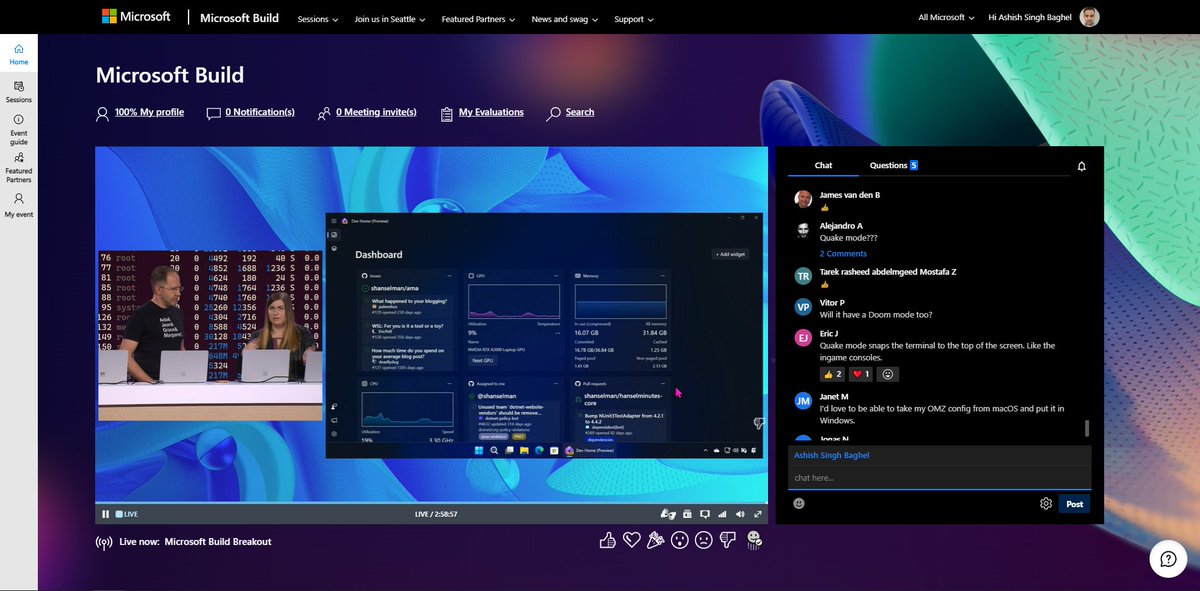Viewport: 1200px width, 591px height.
Task: Open sign language interpretation in the video player
Action: click(668, 514)
